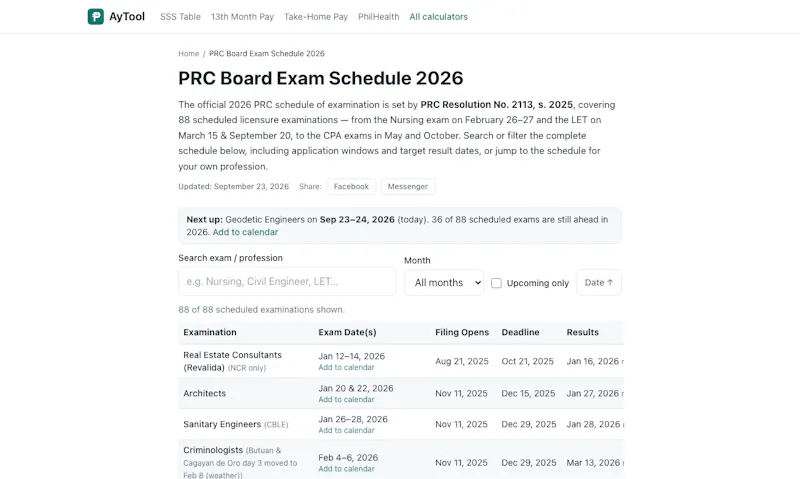Open the 13th Month Pay nav item
Screen dimensions: 800x479
tap(242, 17)
